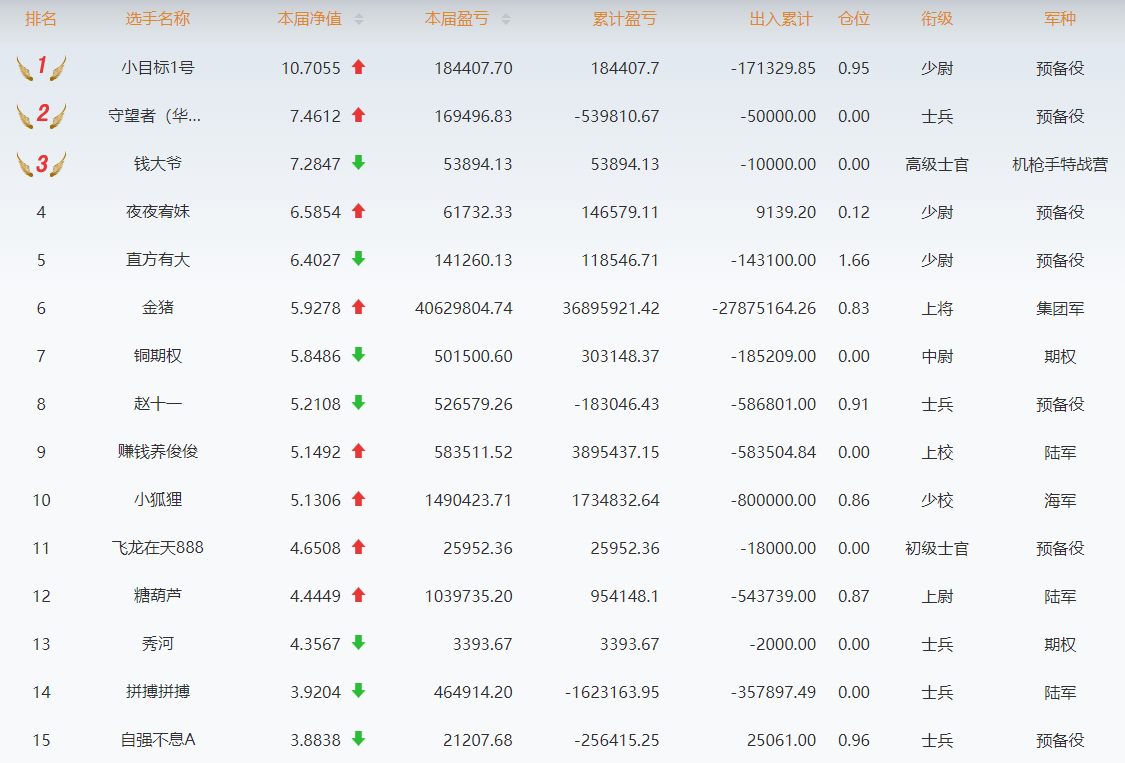This screenshot has height=763, width=1125.
Task: Open player 夜夜宥妹
Action: [158, 212]
